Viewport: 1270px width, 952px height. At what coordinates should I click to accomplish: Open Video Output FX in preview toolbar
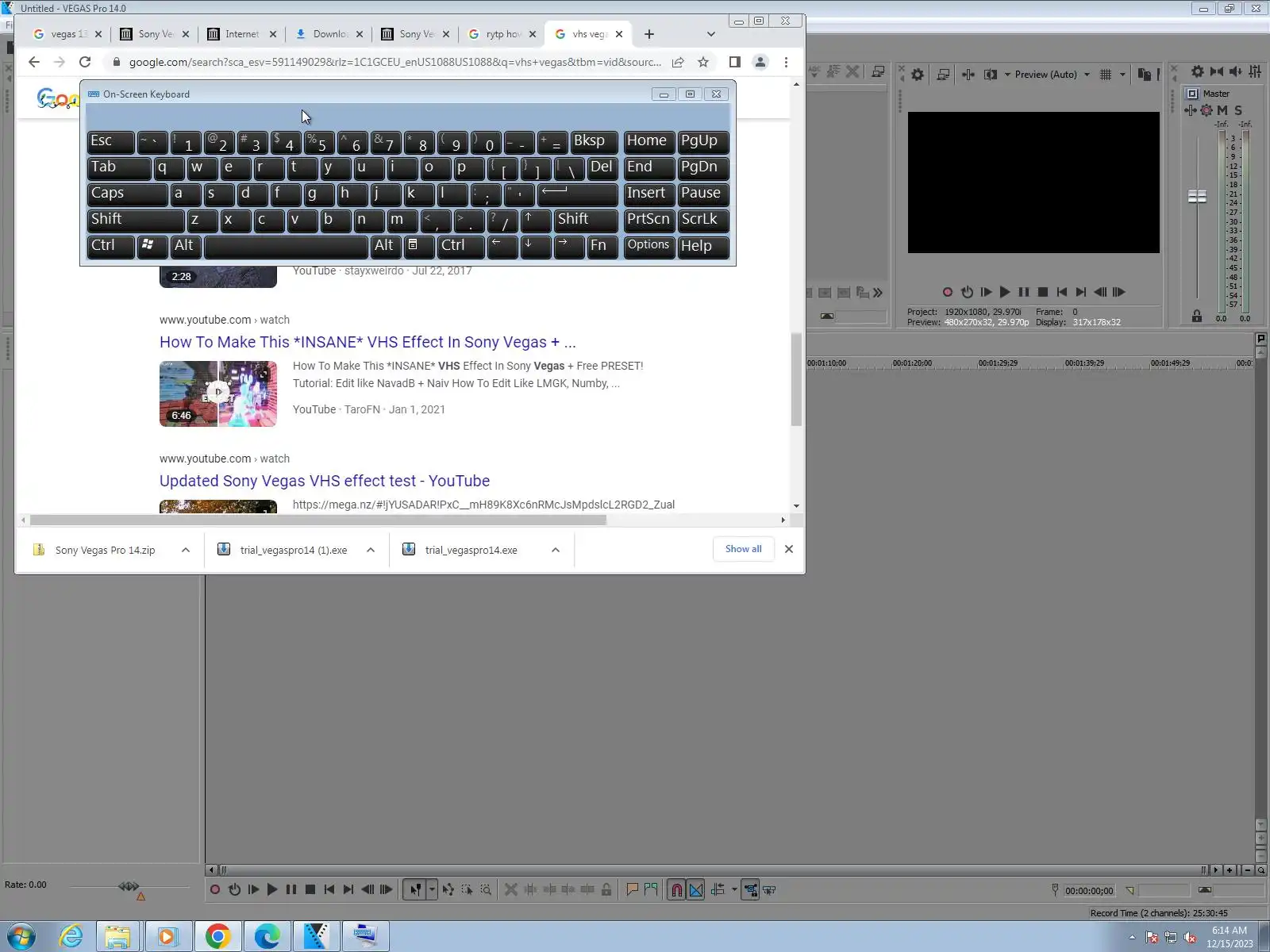(968, 75)
